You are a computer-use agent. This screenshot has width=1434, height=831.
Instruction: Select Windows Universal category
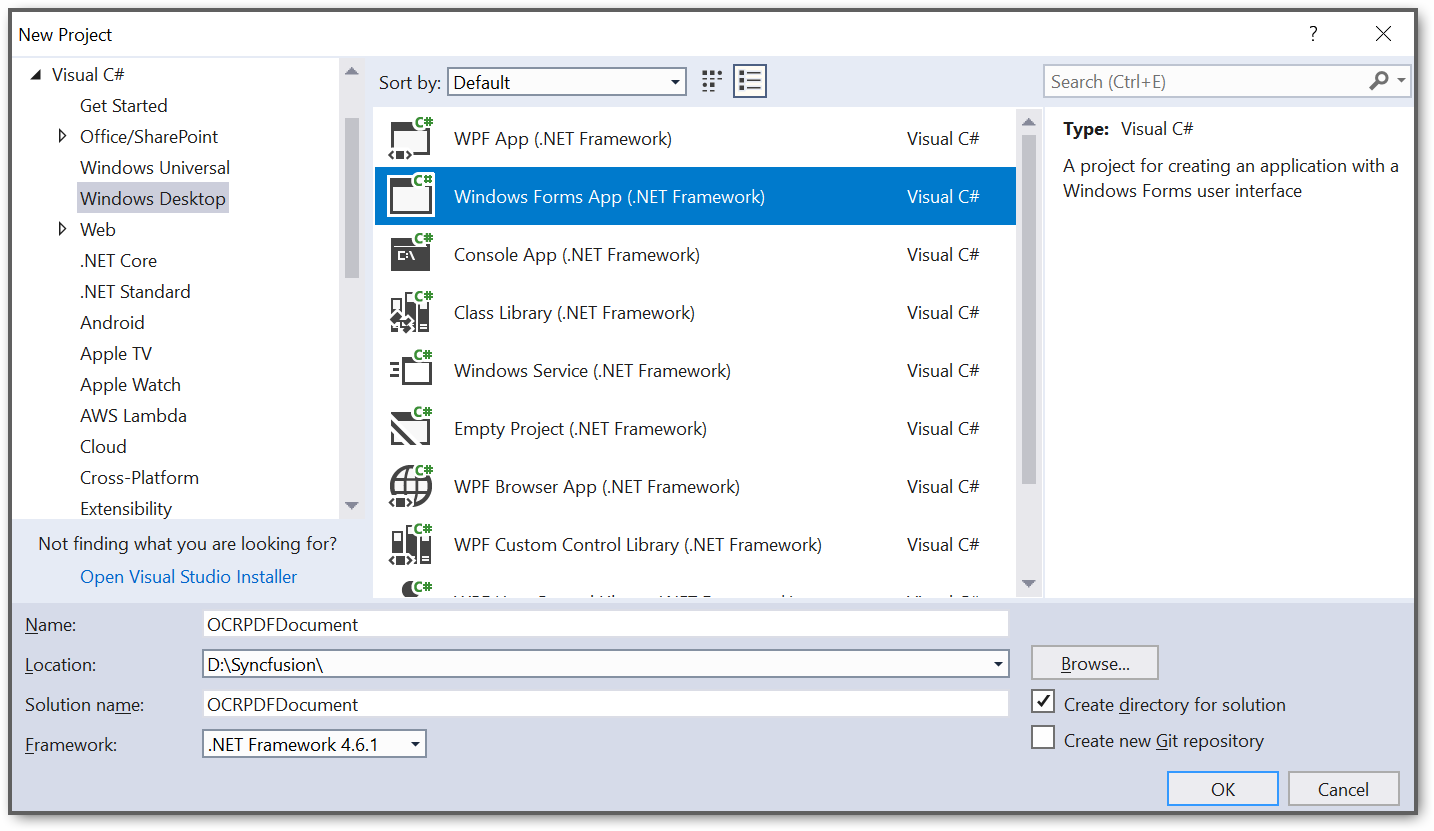(x=155, y=167)
